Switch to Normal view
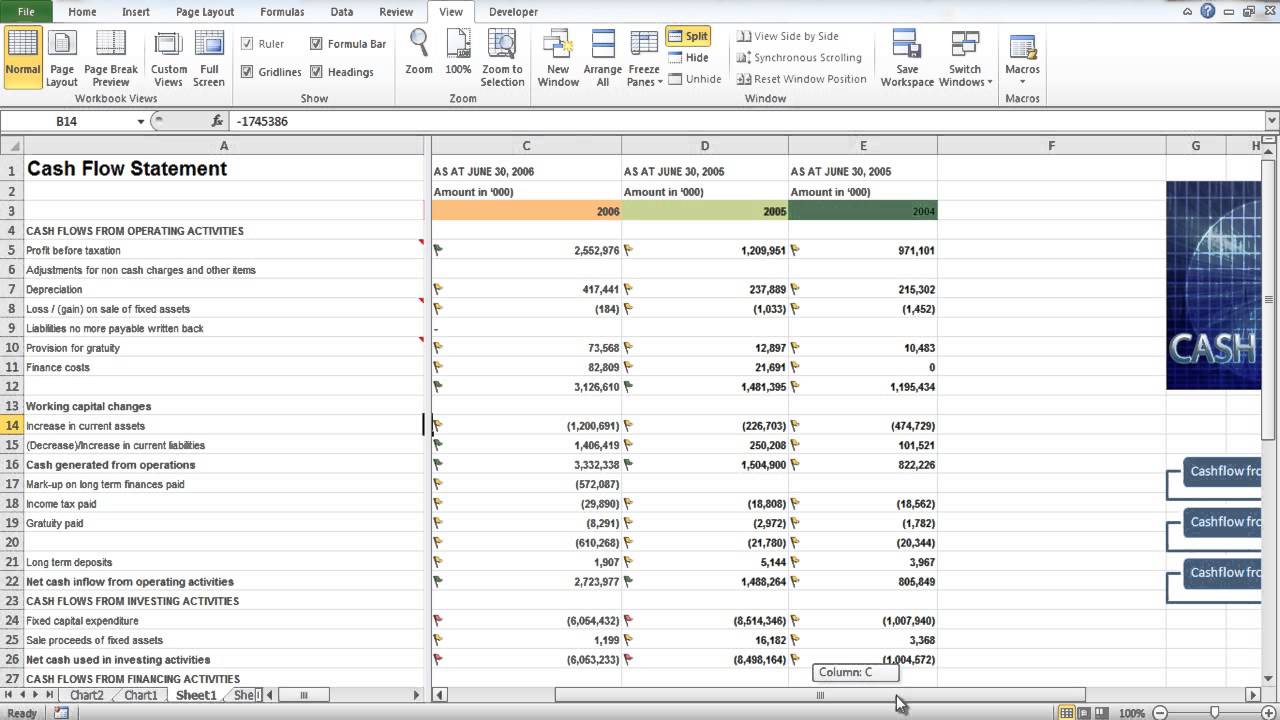The width and height of the screenshot is (1280, 720). [22, 55]
